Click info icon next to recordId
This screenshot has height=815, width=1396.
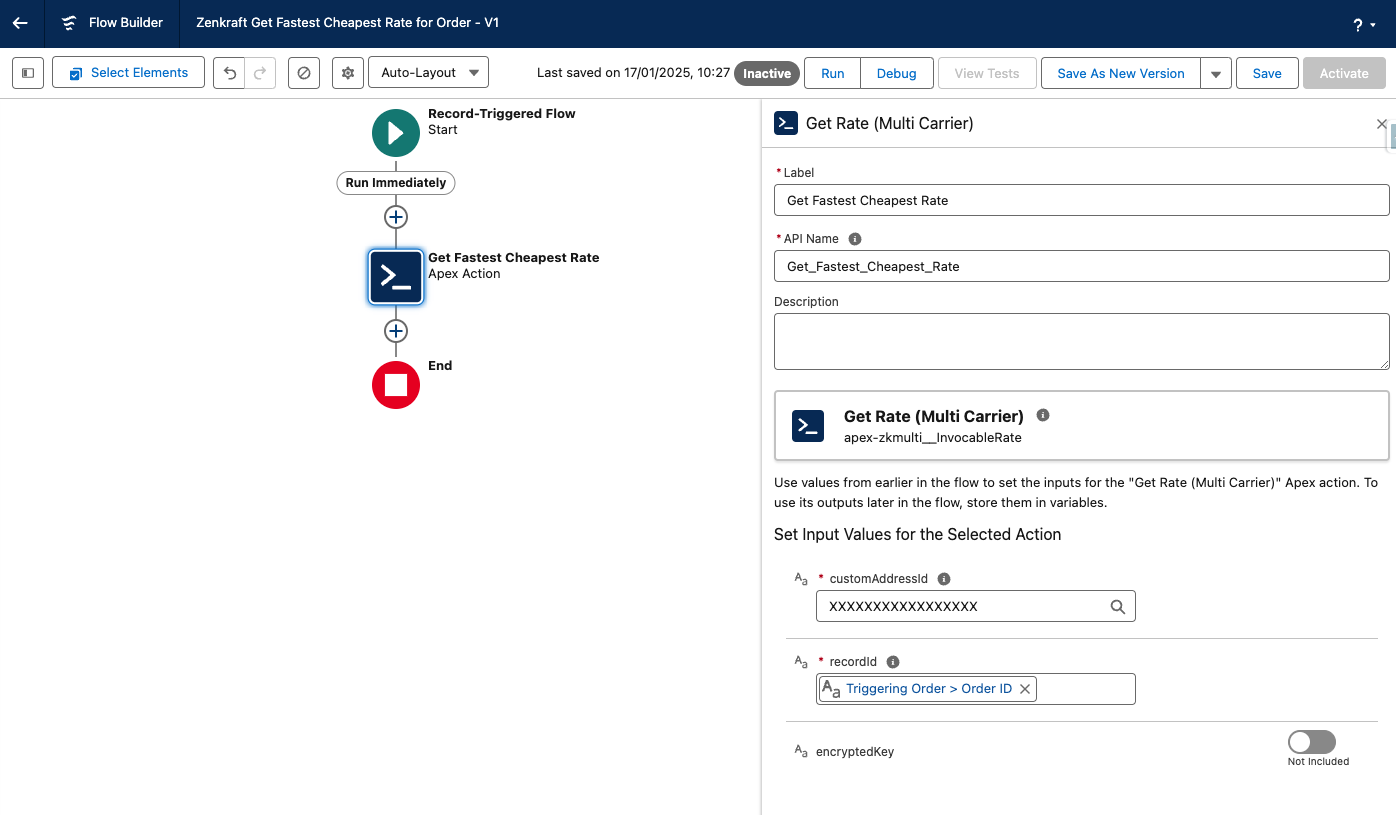[x=893, y=662]
